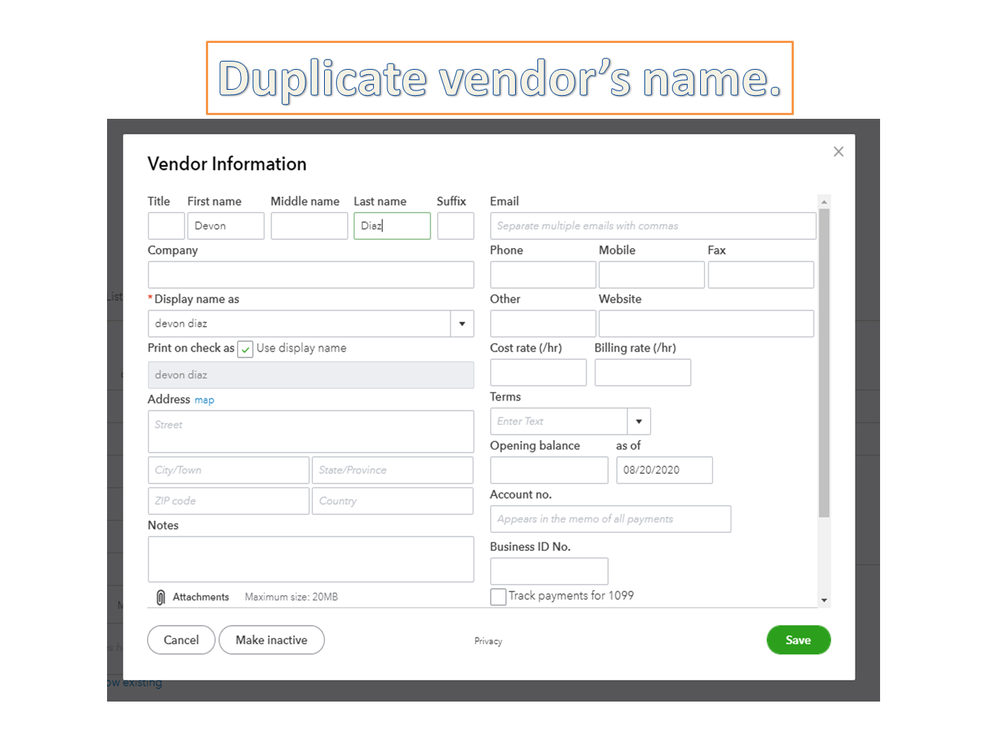Viewport: 999px width, 749px height.
Task: Click the Attachments paperclip icon
Action: [161, 597]
